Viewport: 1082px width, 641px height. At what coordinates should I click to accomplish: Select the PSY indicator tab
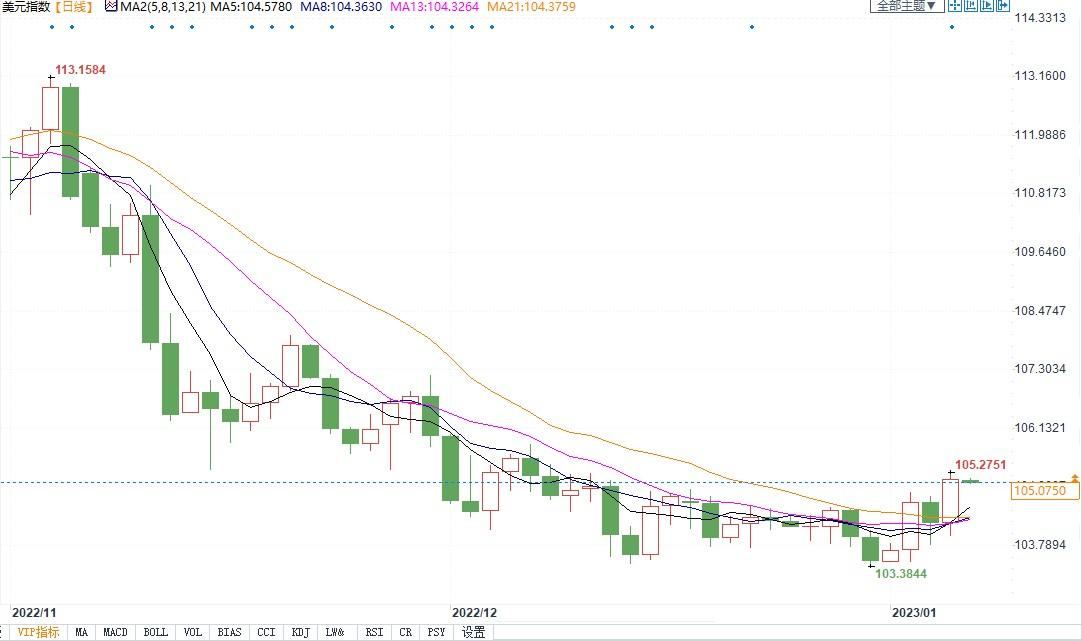(x=436, y=632)
